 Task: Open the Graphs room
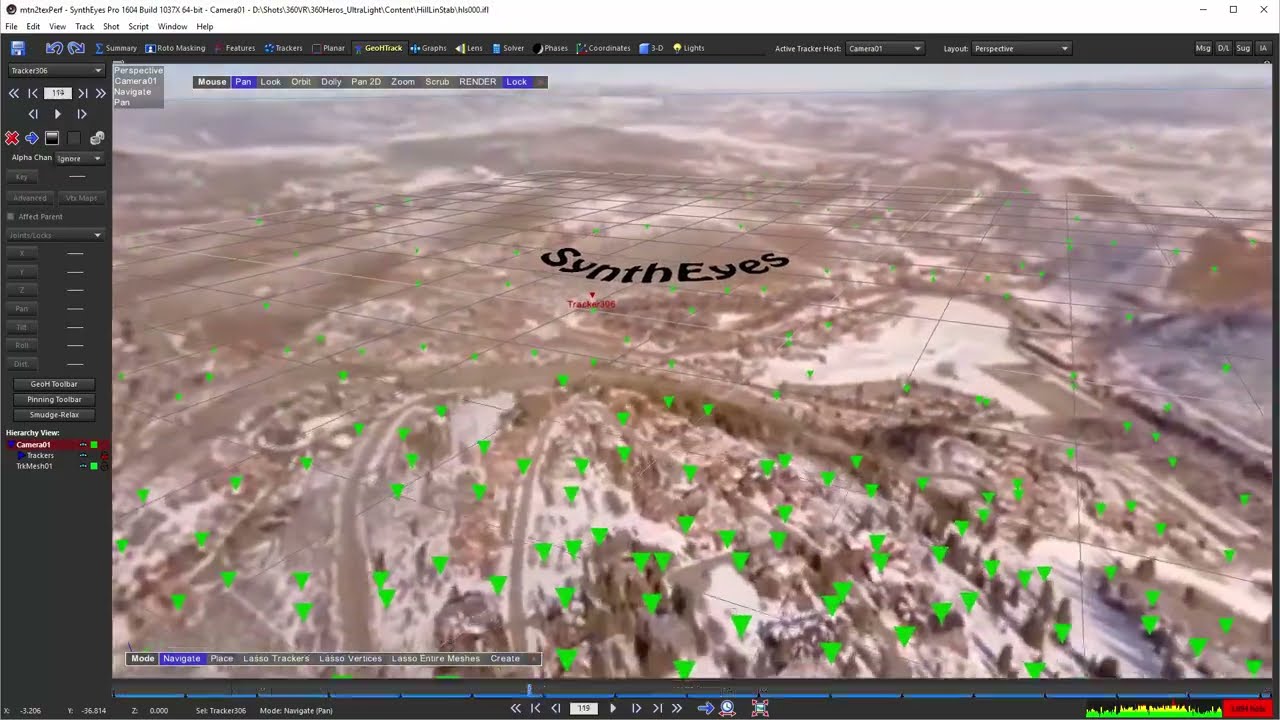[x=429, y=48]
